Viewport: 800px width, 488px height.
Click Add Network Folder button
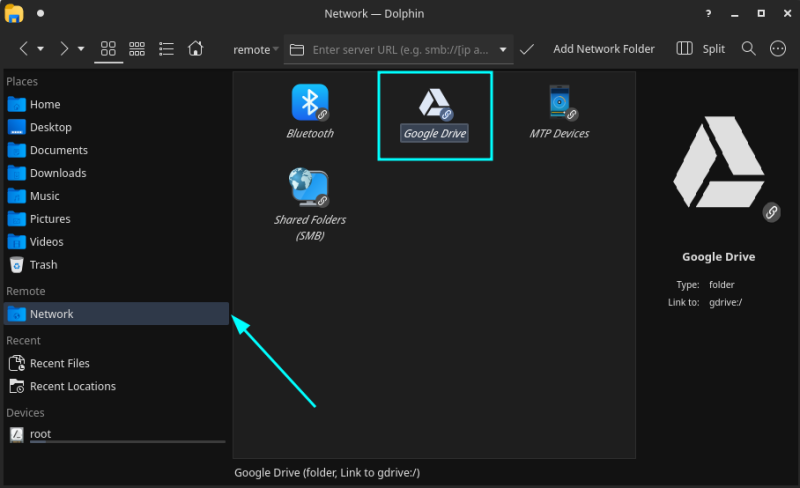(x=604, y=49)
